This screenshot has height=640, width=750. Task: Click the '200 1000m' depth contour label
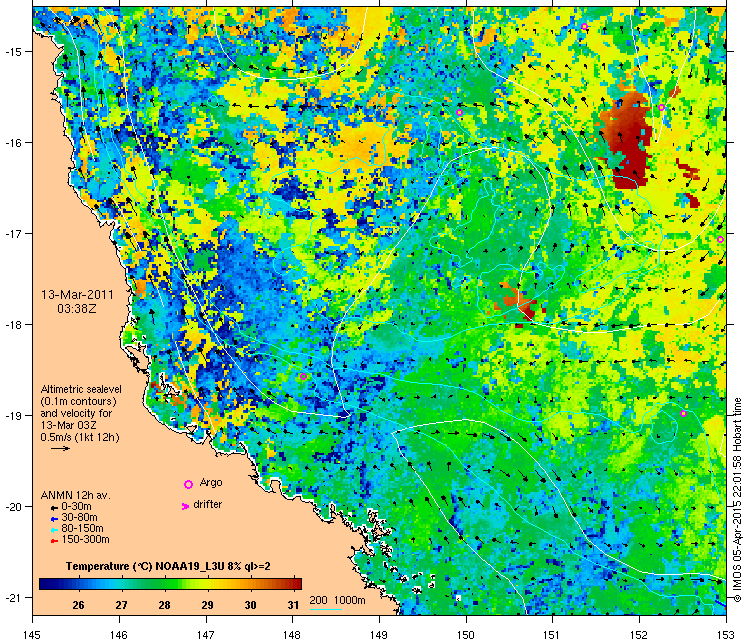click(x=337, y=600)
